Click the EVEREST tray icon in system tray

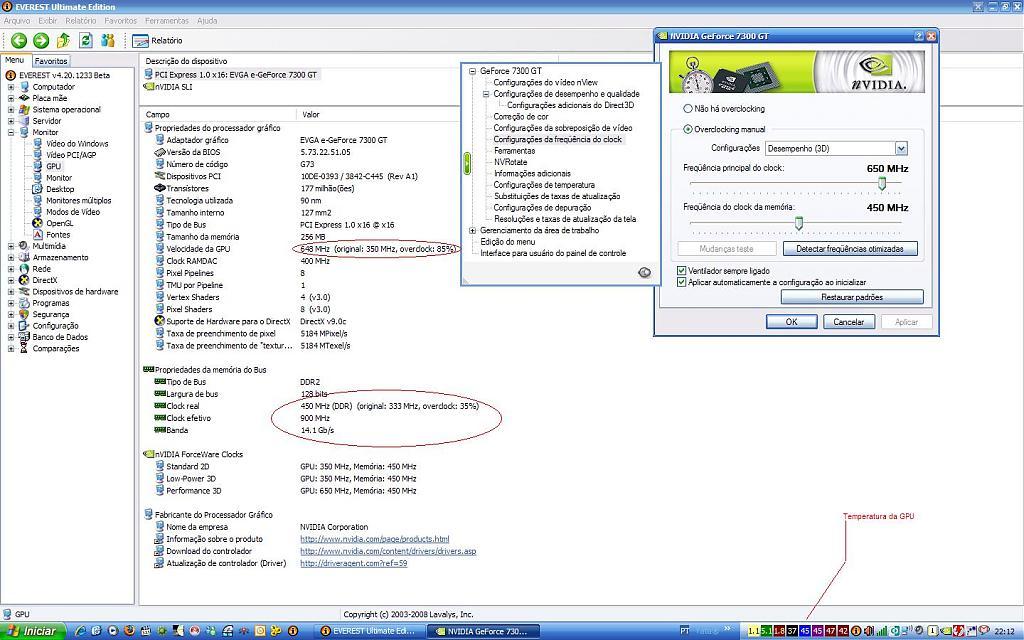click(x=856, y=631)
